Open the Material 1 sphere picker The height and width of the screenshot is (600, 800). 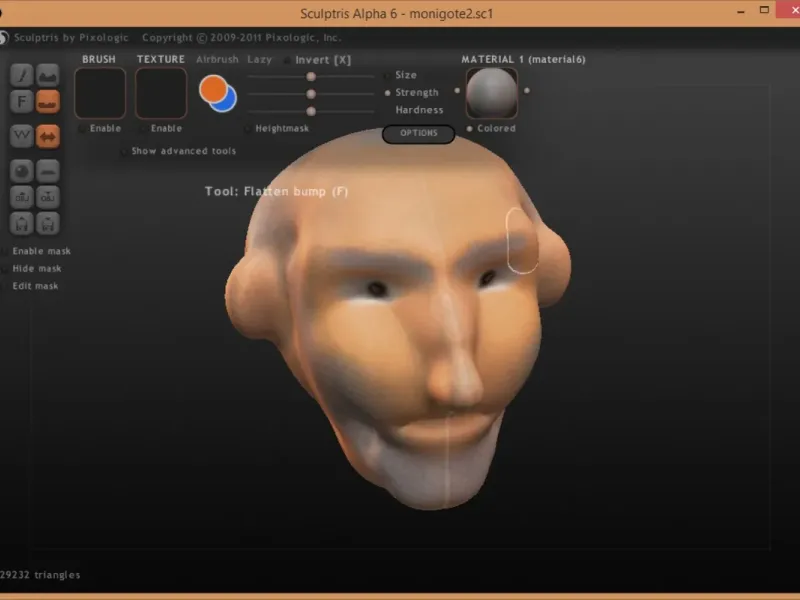[x=491, y=93]
